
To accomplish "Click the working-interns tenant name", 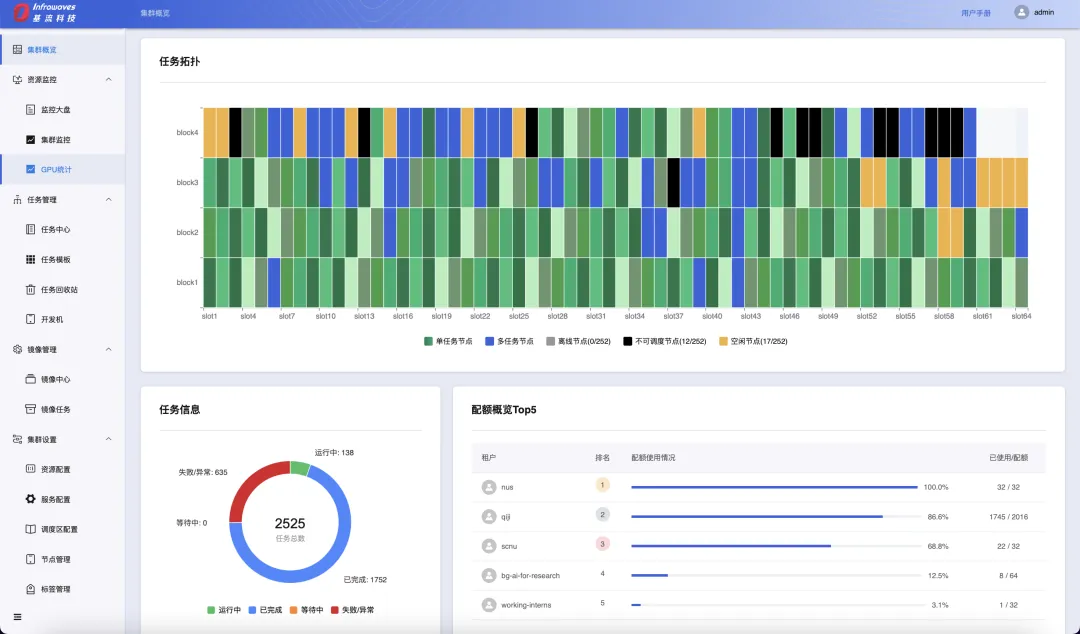I will 526,605.
